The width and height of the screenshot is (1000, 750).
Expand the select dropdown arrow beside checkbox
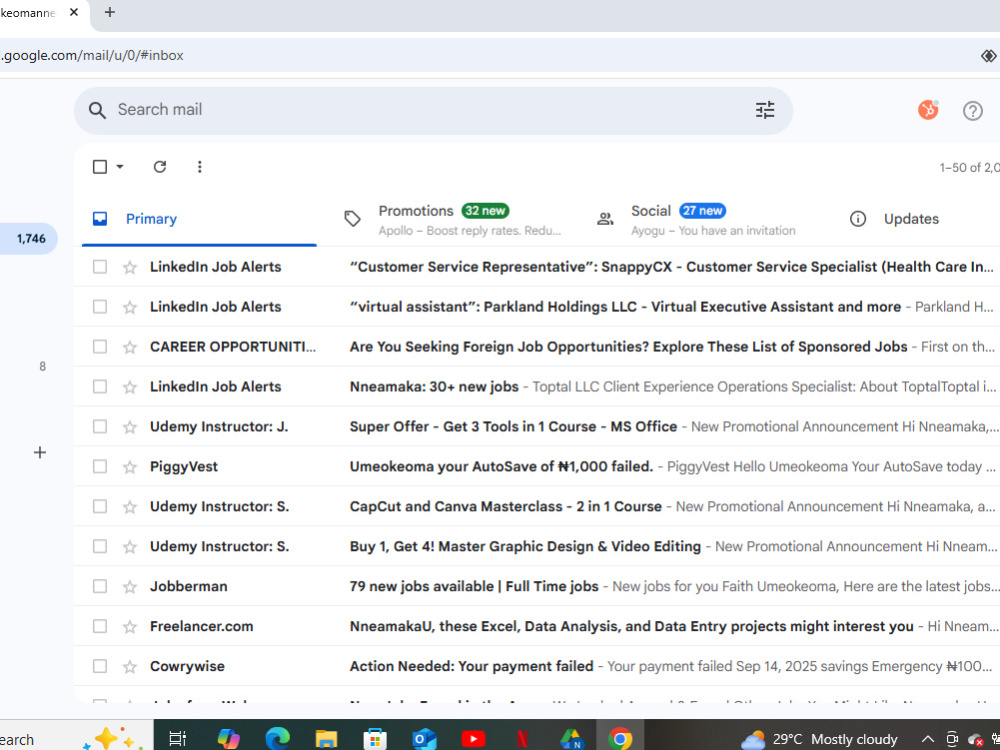click(120, 167)
